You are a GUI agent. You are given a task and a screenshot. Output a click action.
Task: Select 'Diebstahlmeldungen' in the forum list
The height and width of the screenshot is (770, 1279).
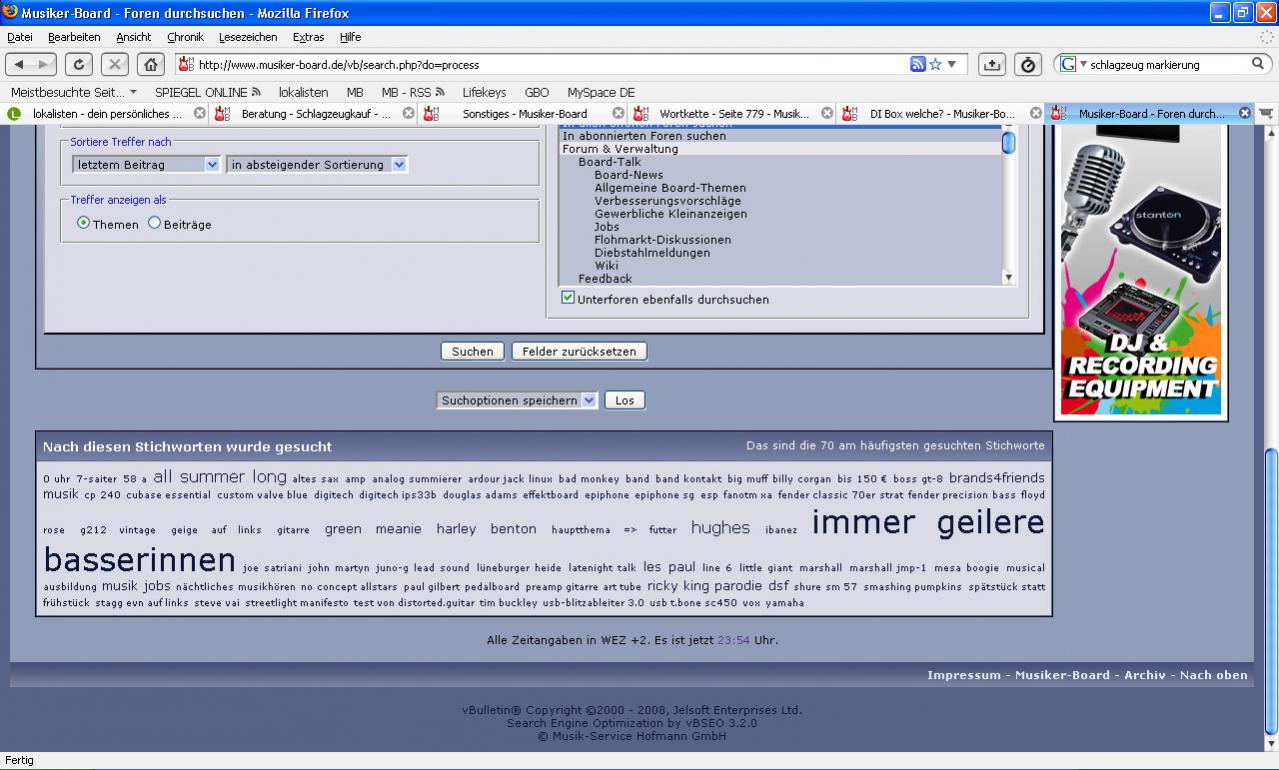tap(652, 253)
